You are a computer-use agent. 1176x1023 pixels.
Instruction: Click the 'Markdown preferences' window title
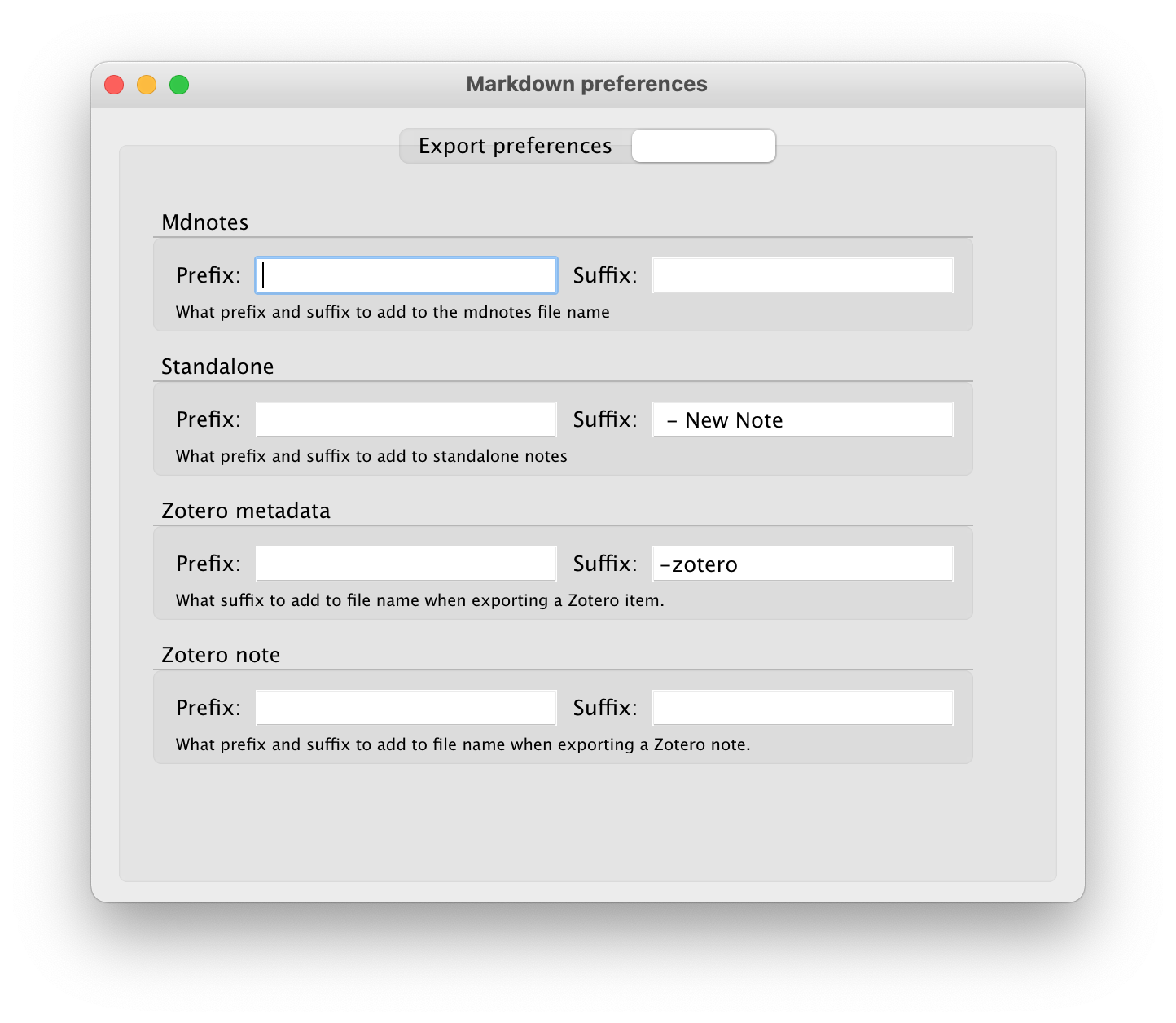tap(586, 84)
